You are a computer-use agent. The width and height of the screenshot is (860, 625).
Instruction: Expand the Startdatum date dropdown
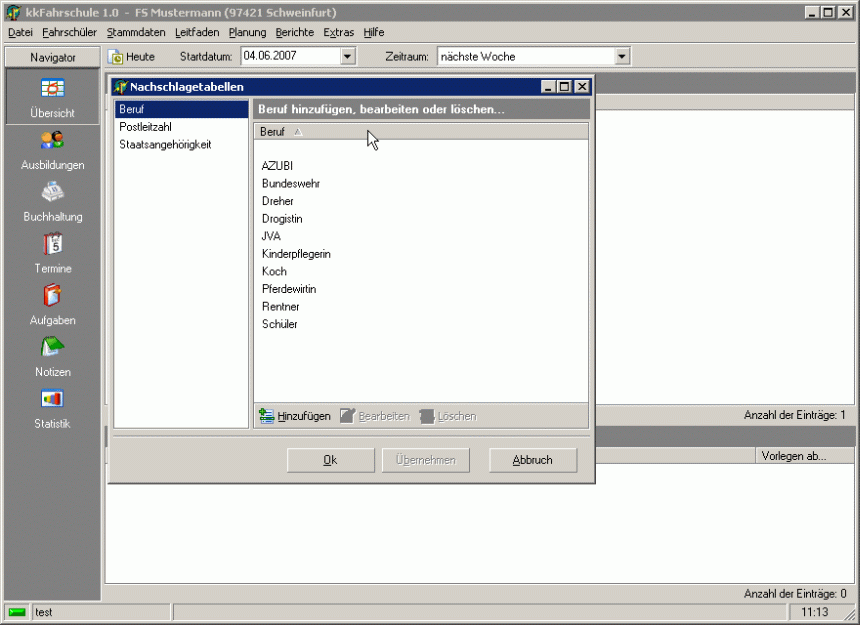pos(348,57)
